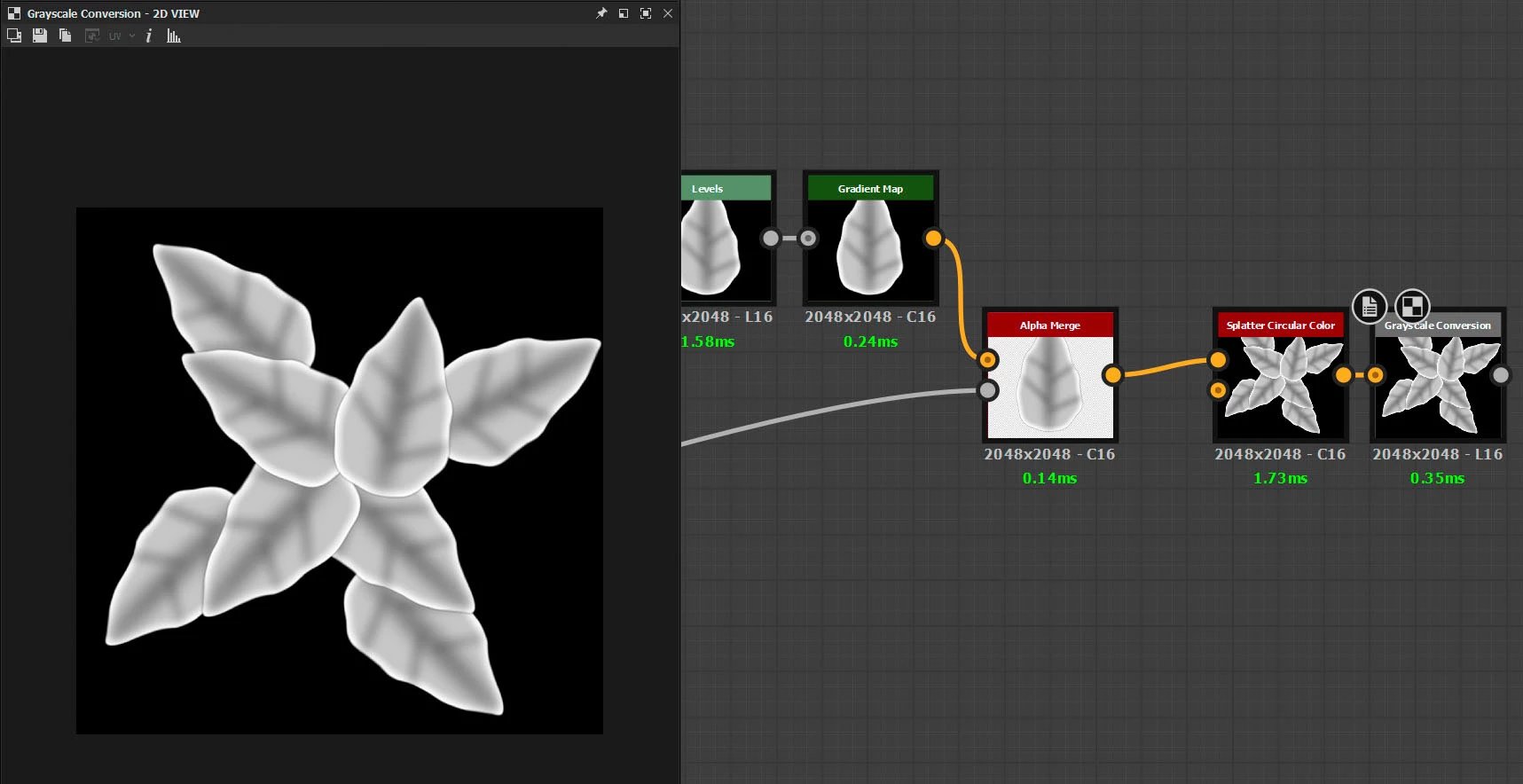Maximize the 2D view panel

coord(646,13)
